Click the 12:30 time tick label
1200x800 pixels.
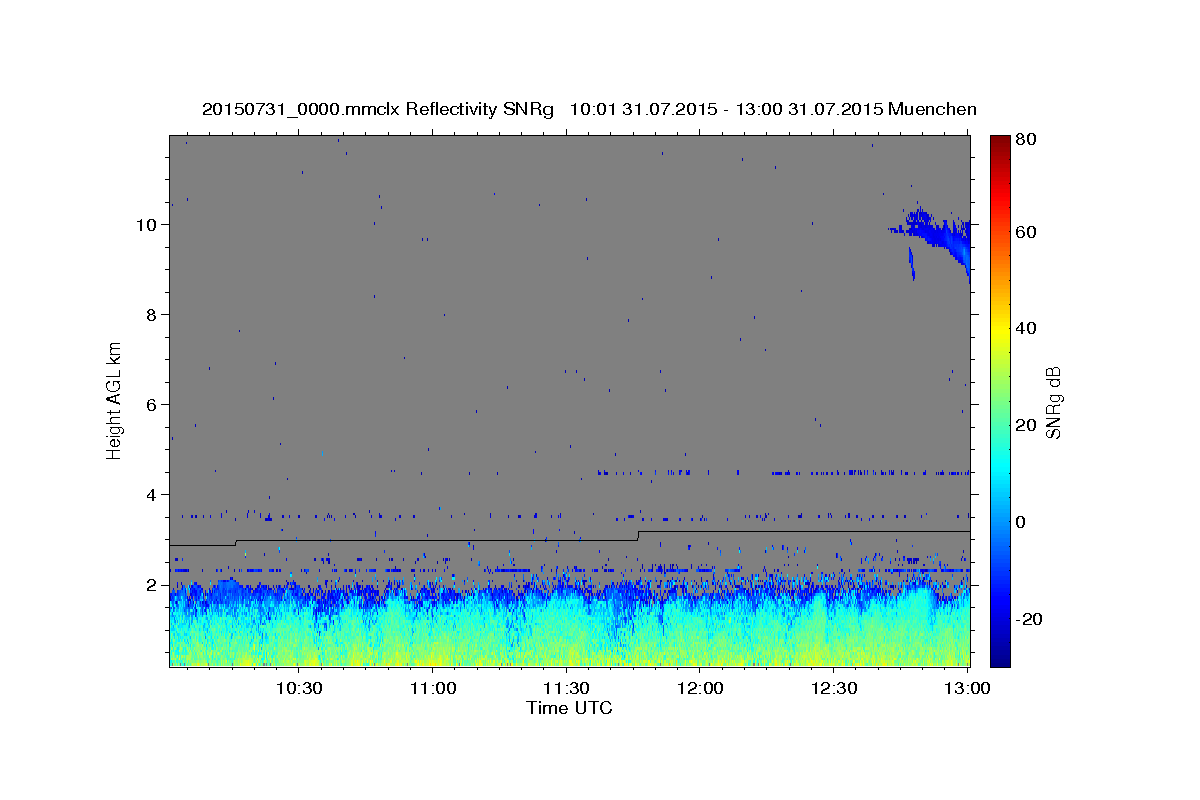(x=834, y=689)
